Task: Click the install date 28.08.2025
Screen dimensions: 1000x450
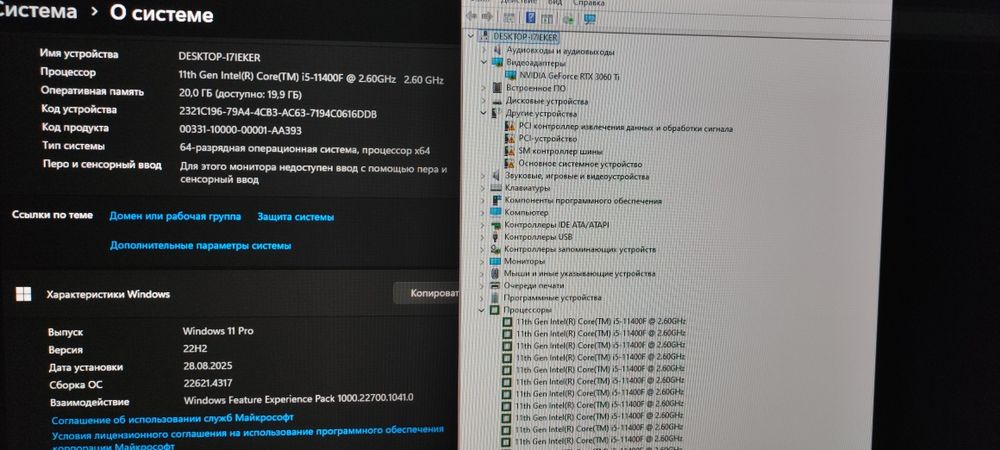Action: pyautogui.click(x=208, y=366)
